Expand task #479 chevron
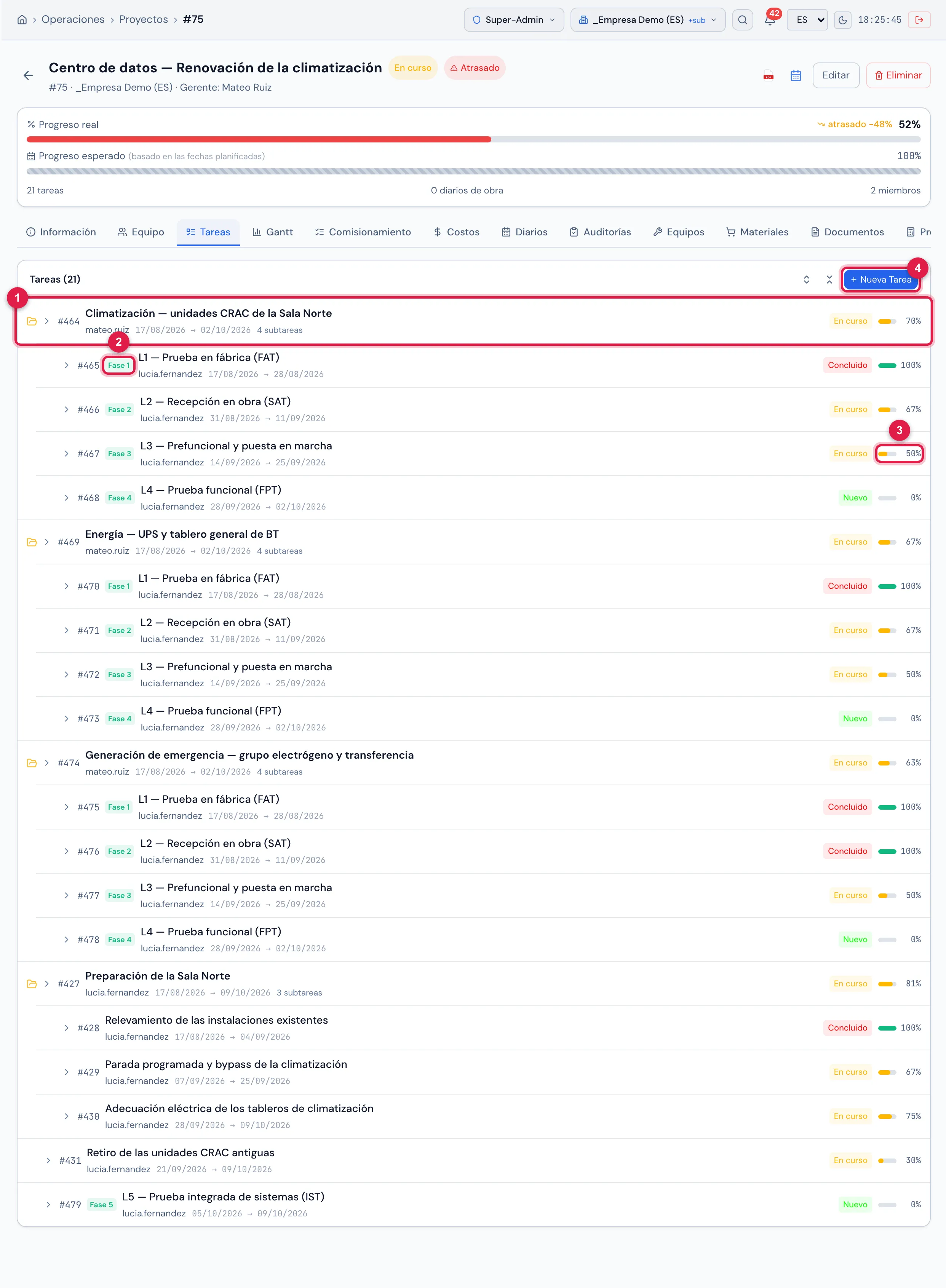Screen dimensions: 946x1288 point(48,1205)
